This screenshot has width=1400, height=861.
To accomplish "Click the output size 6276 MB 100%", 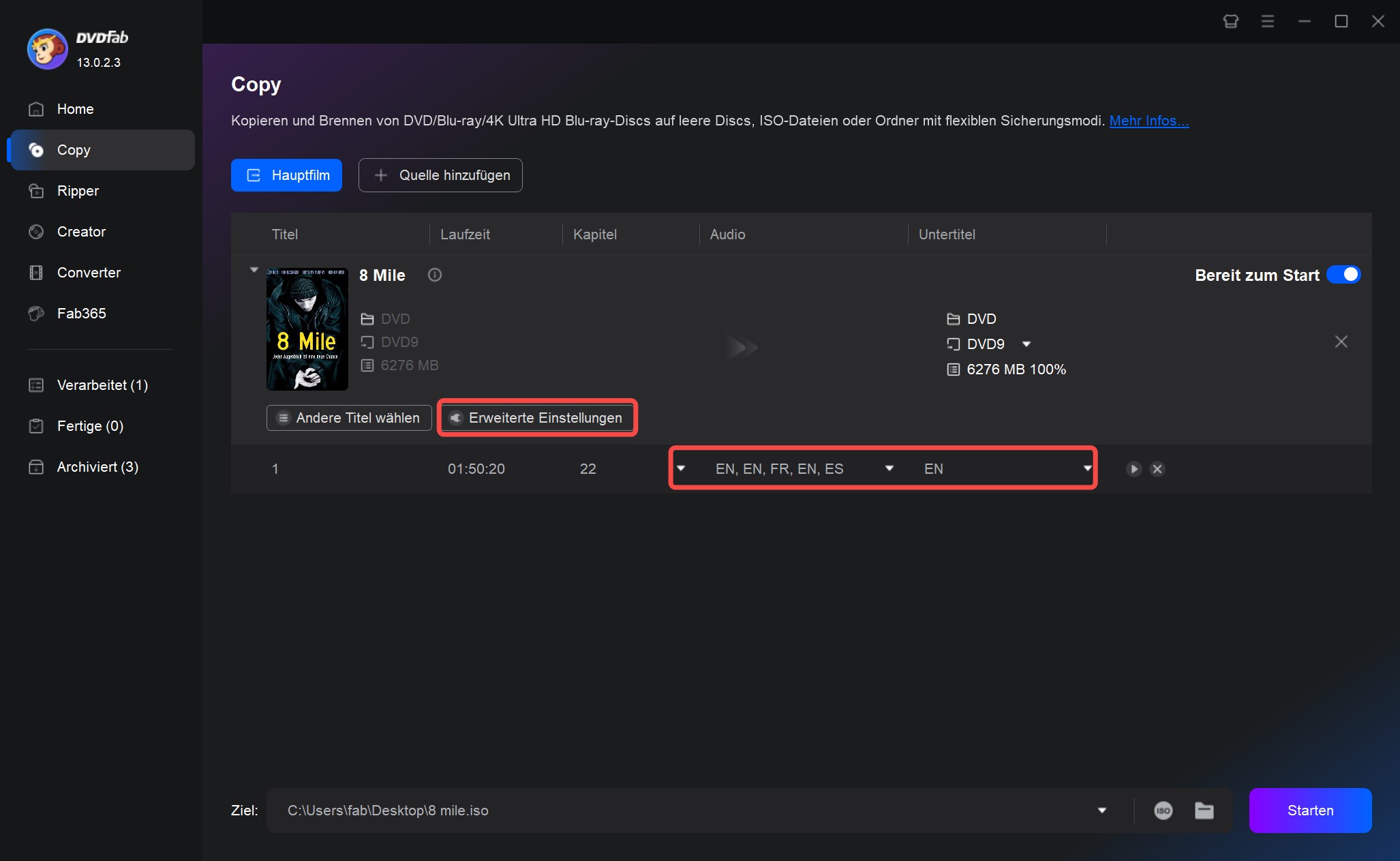I will pyautogui.click(x=1016, y=369).
